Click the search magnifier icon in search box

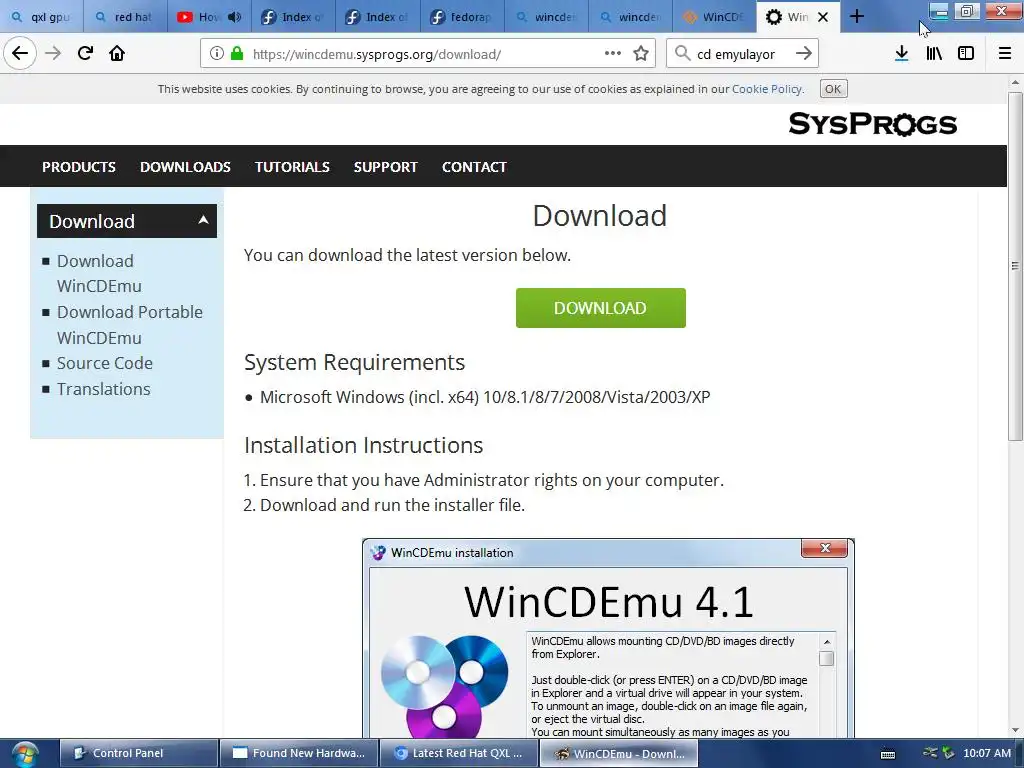[x=682, y=54]
